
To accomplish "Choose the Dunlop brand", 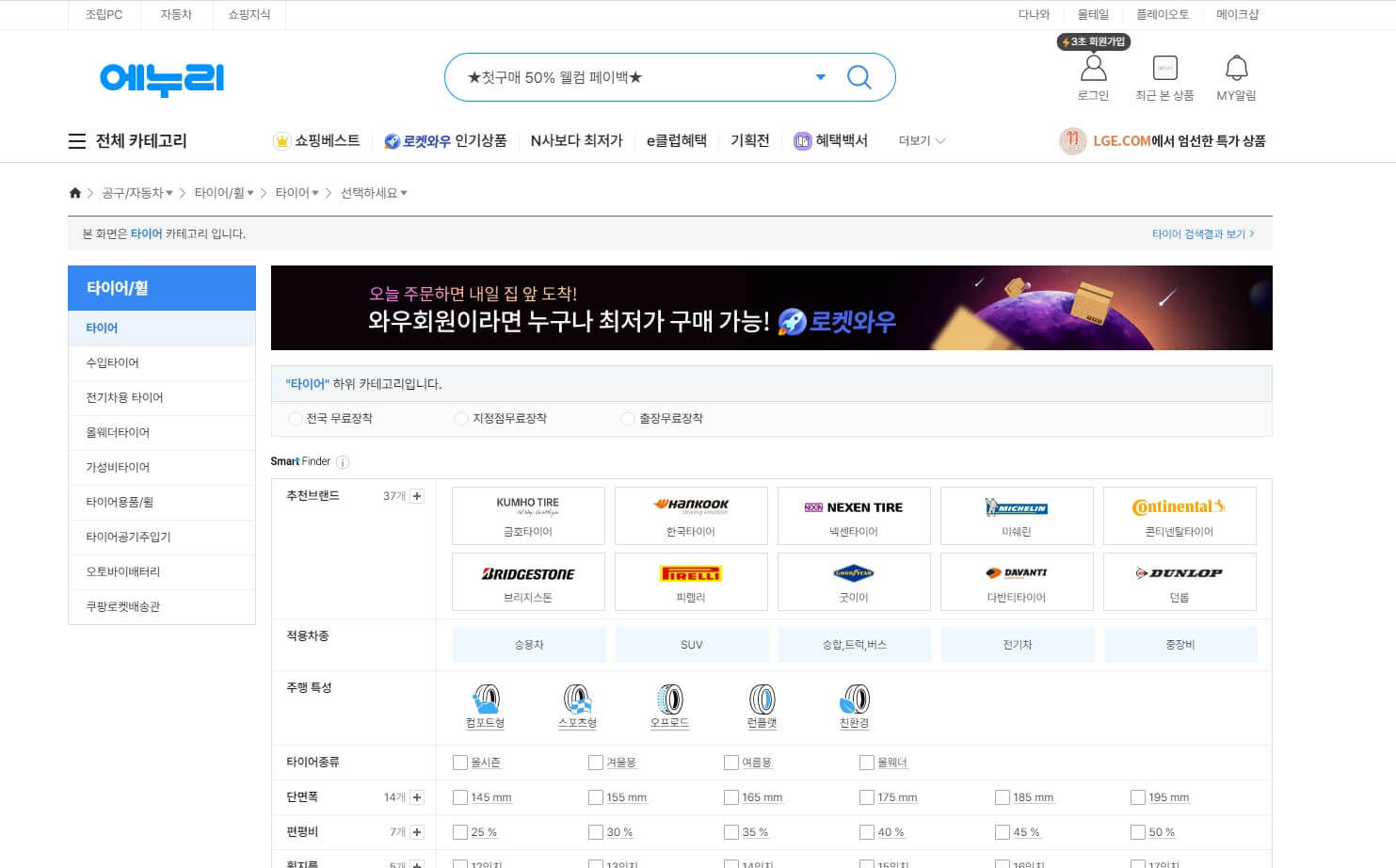I will (1179, 582).
